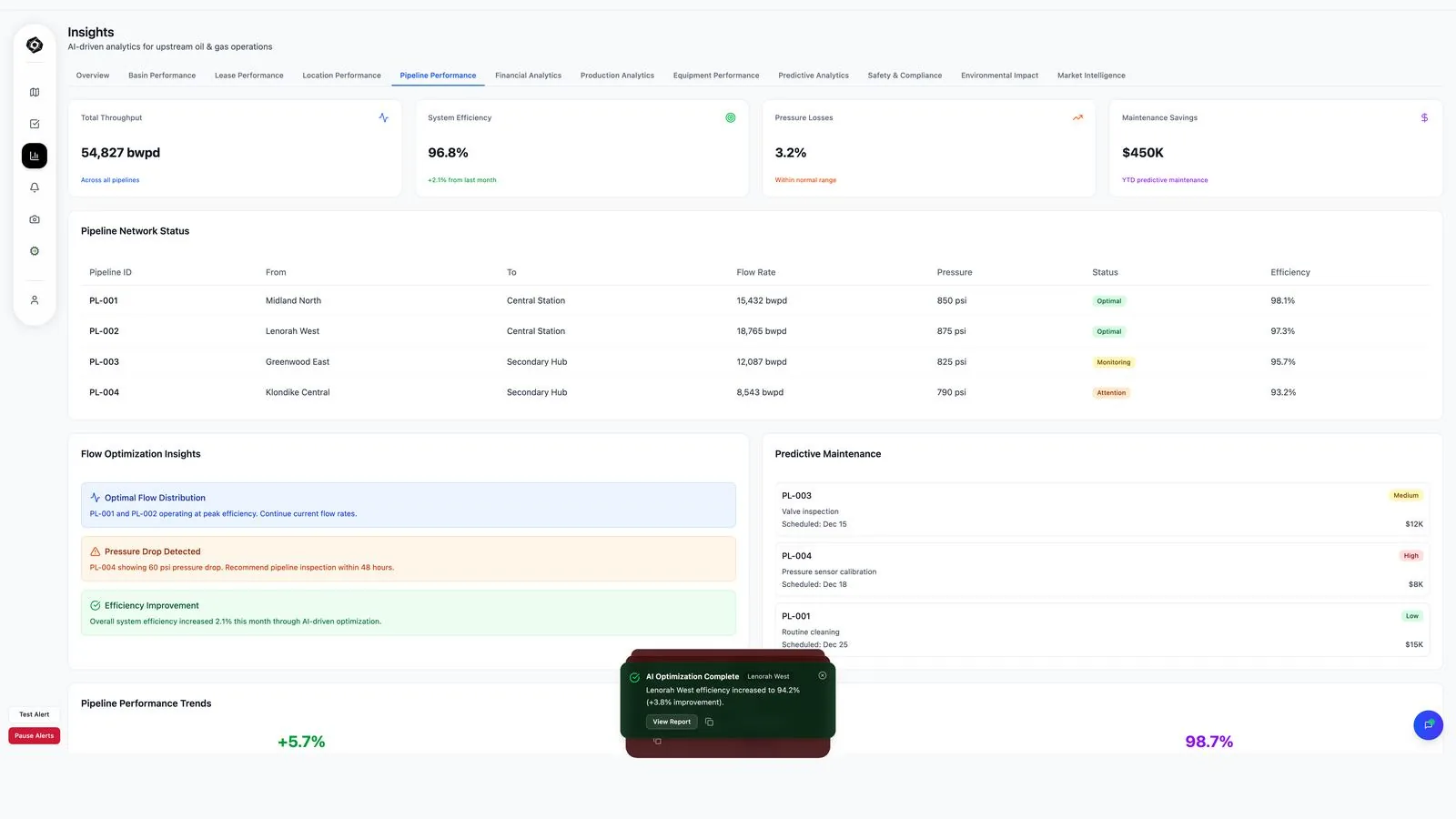Click the dollar icon on the Maintenance Savings card
The height and width of the screenshot is (819, 1456).
coord(1424,117)
